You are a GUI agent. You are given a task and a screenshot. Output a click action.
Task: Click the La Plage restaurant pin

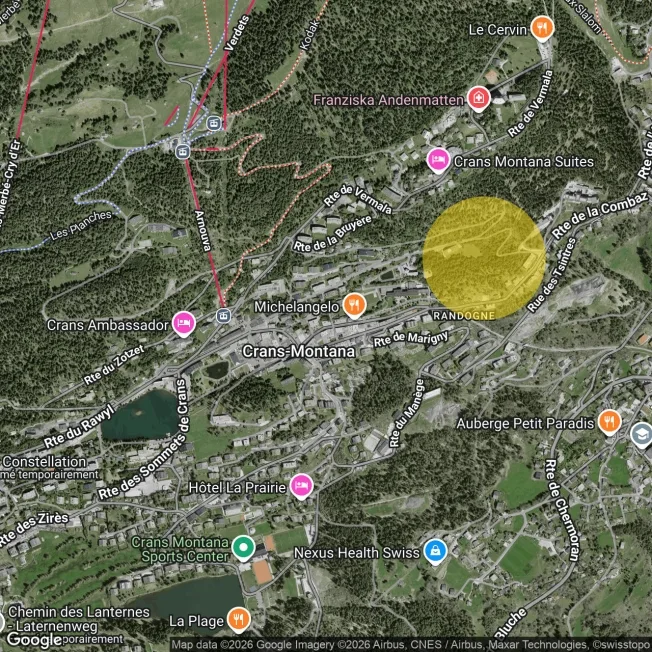[x=238, y=620]
